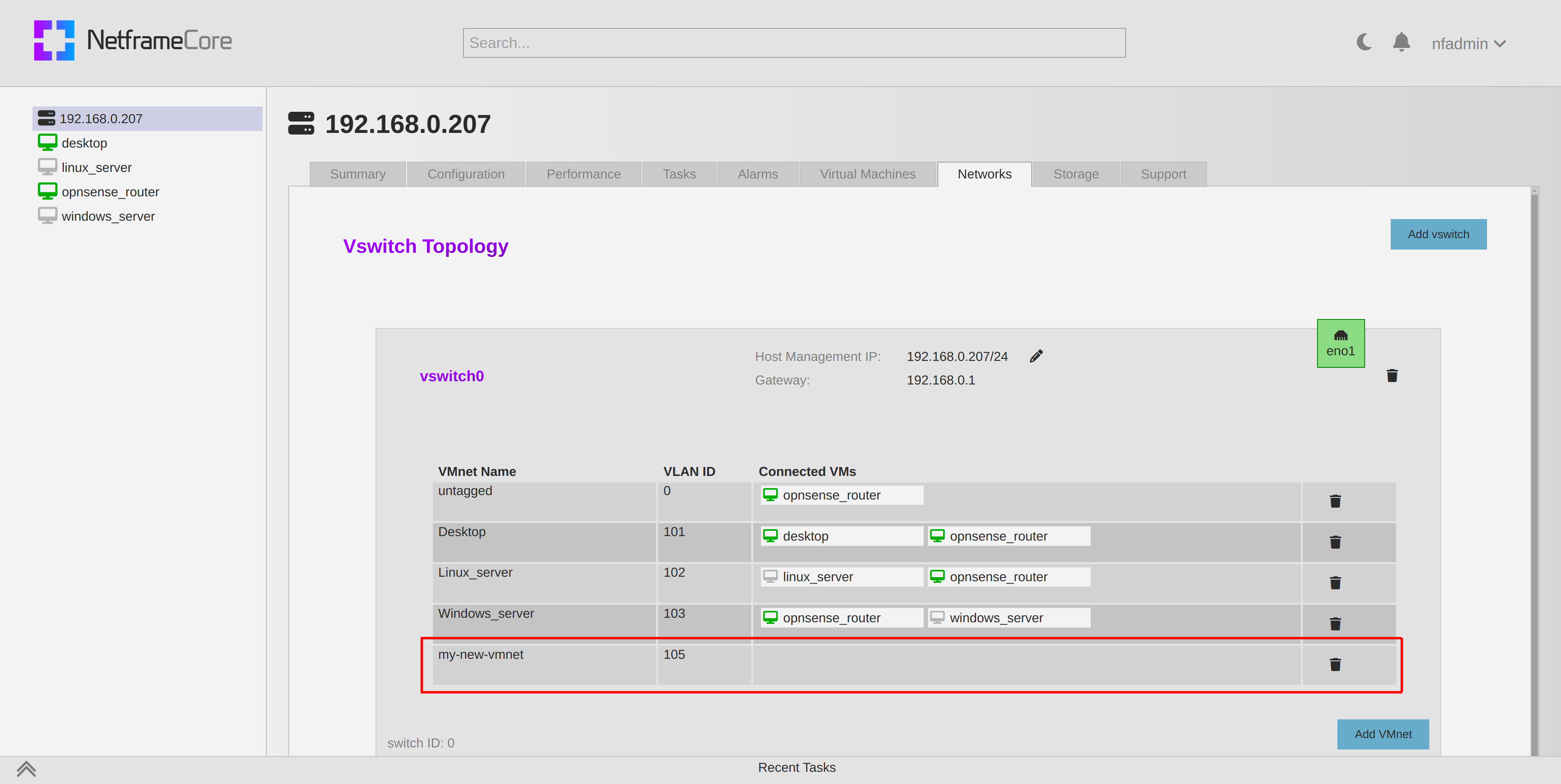This screenshot has height=784, width=1561.
Task: Delete the my-new-vmnet row
Action: [x=1335, y=665]
